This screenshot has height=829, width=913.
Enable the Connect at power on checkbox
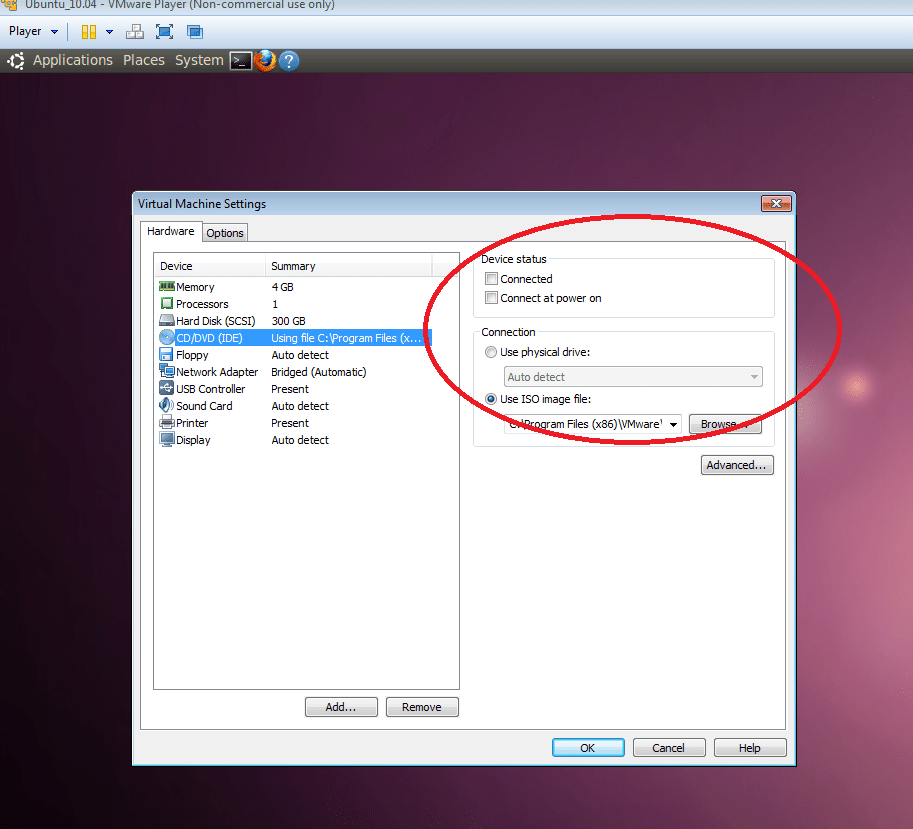click(491, 298)
